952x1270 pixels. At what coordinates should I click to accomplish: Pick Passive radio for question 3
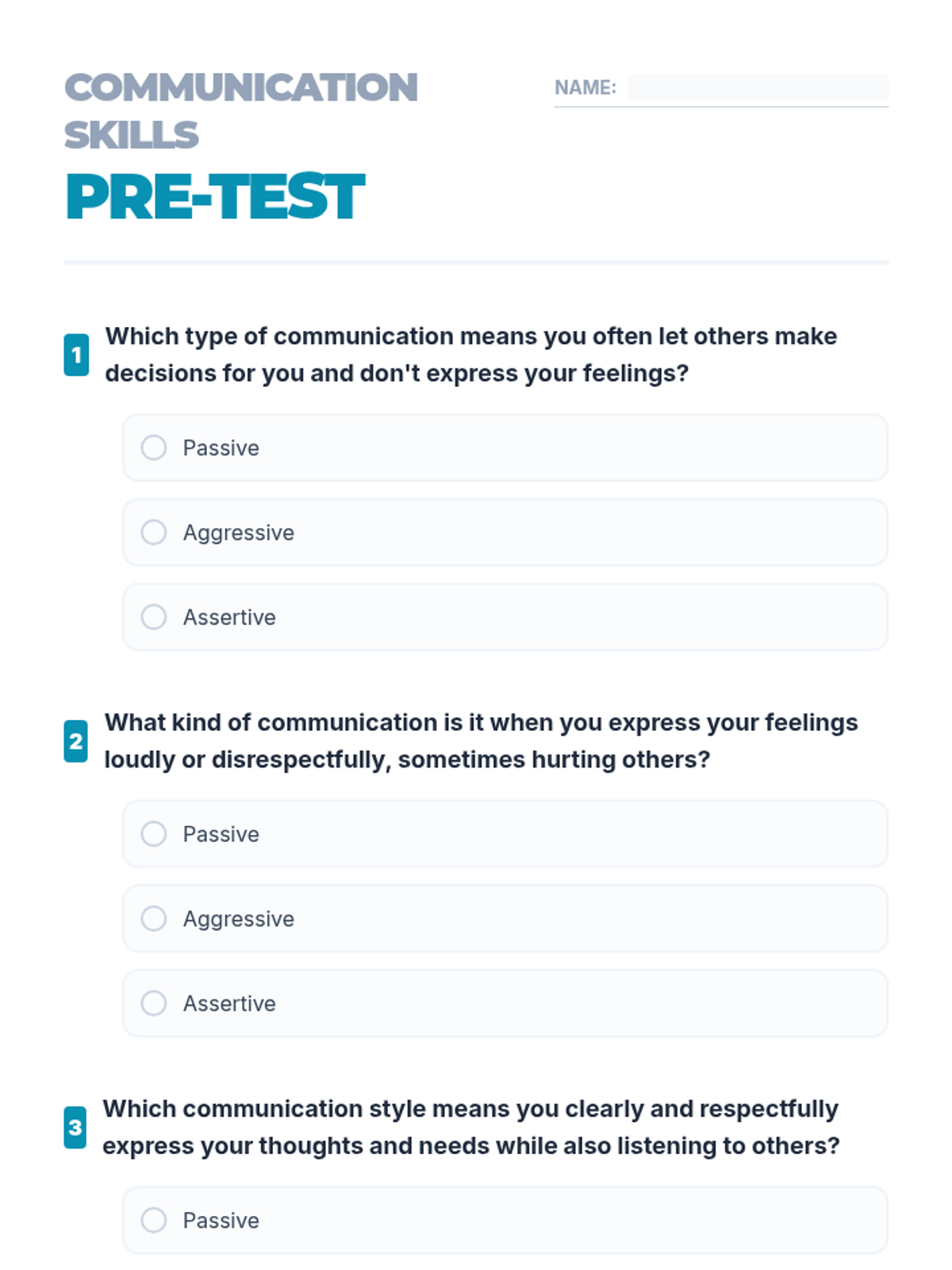click(154, 1220)
